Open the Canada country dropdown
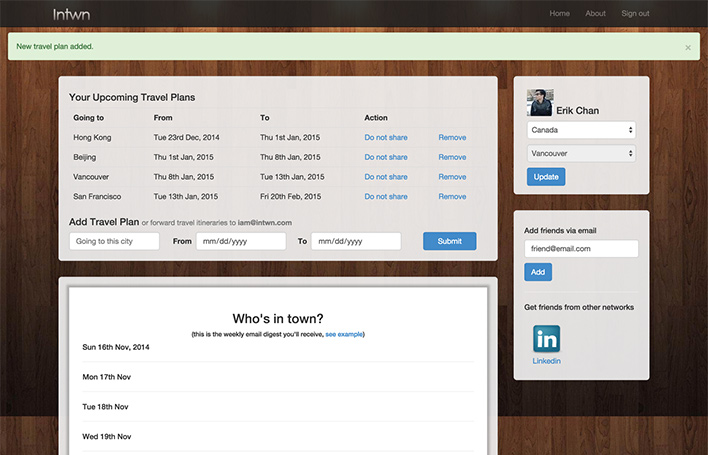 click(581, 130)
